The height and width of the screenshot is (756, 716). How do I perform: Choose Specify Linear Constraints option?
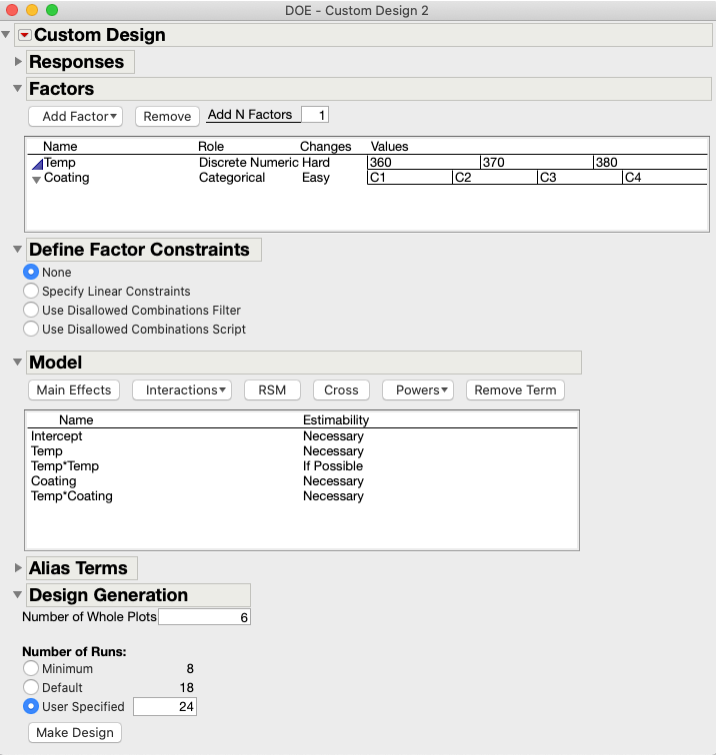tap(31, 291)
